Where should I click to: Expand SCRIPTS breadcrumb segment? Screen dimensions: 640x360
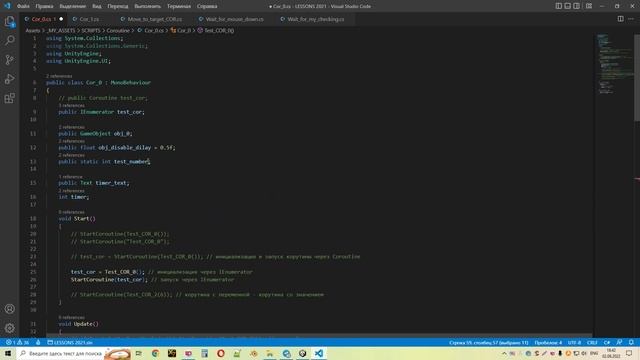coord(91,30)
